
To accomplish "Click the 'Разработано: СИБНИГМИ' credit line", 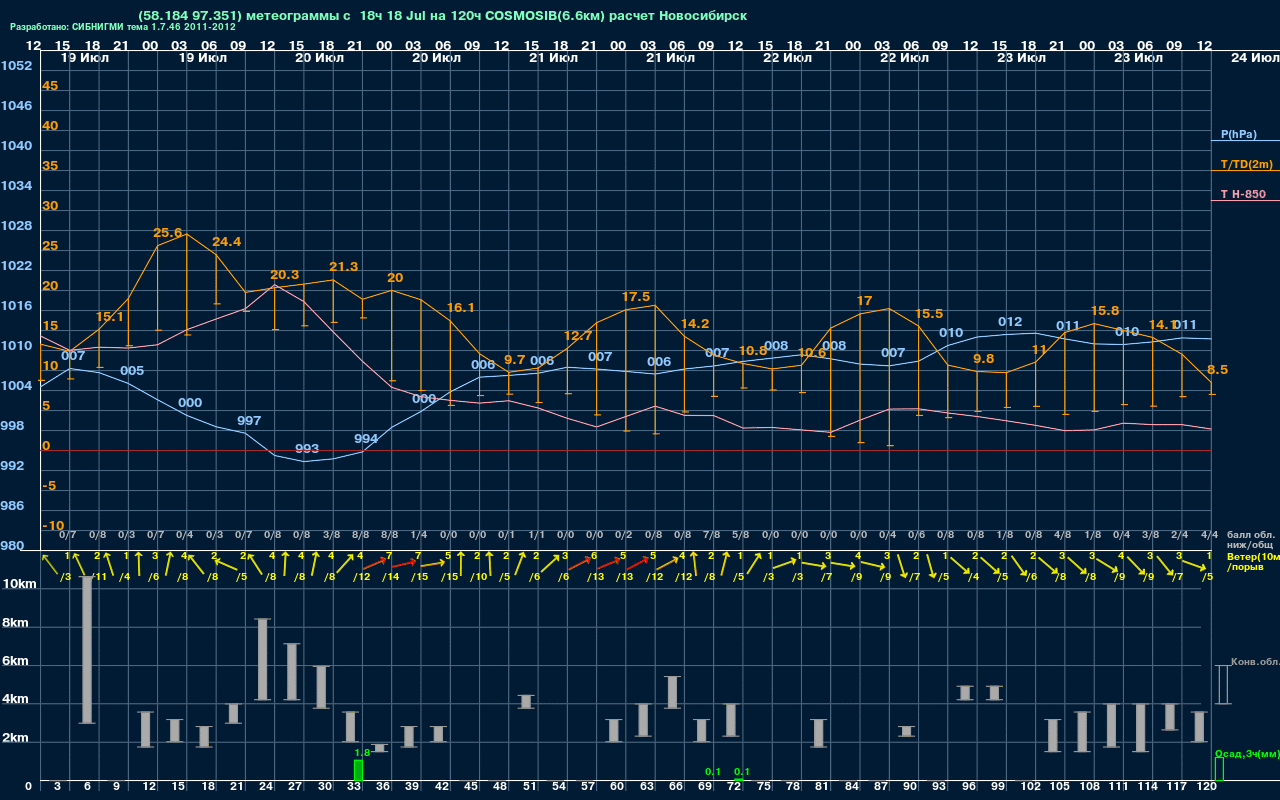I will [x=123, y=27].
